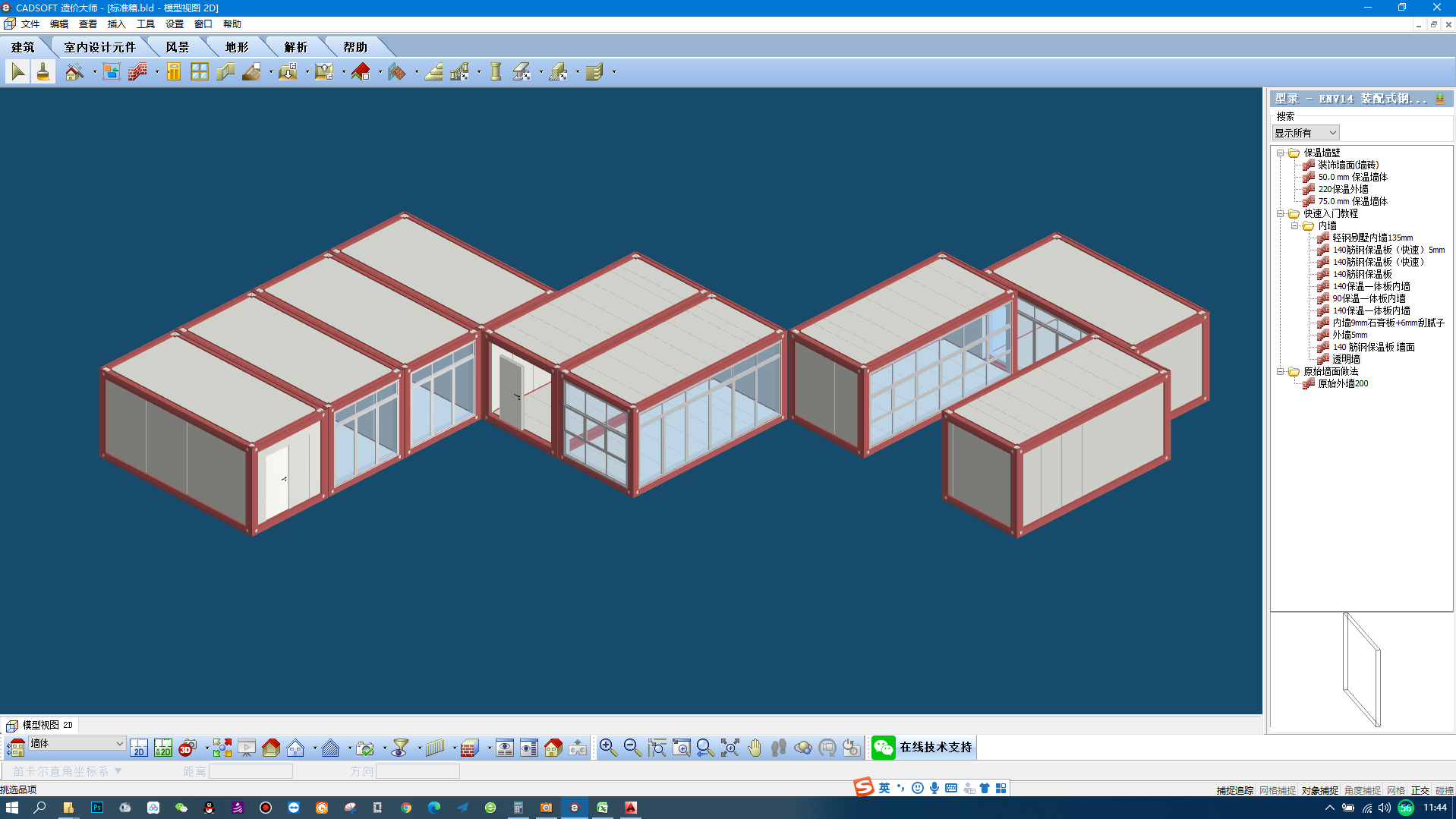This screenshot has width=1456, height=819.
Task: Select the 模型视图 2D view tab
Action: (x=40, y=725)
